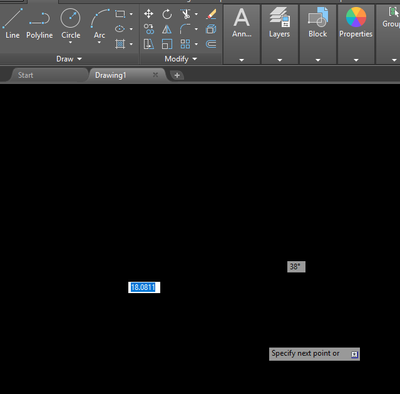
Task: Click the Erase tool icon
Action: (x=211, y=14)
